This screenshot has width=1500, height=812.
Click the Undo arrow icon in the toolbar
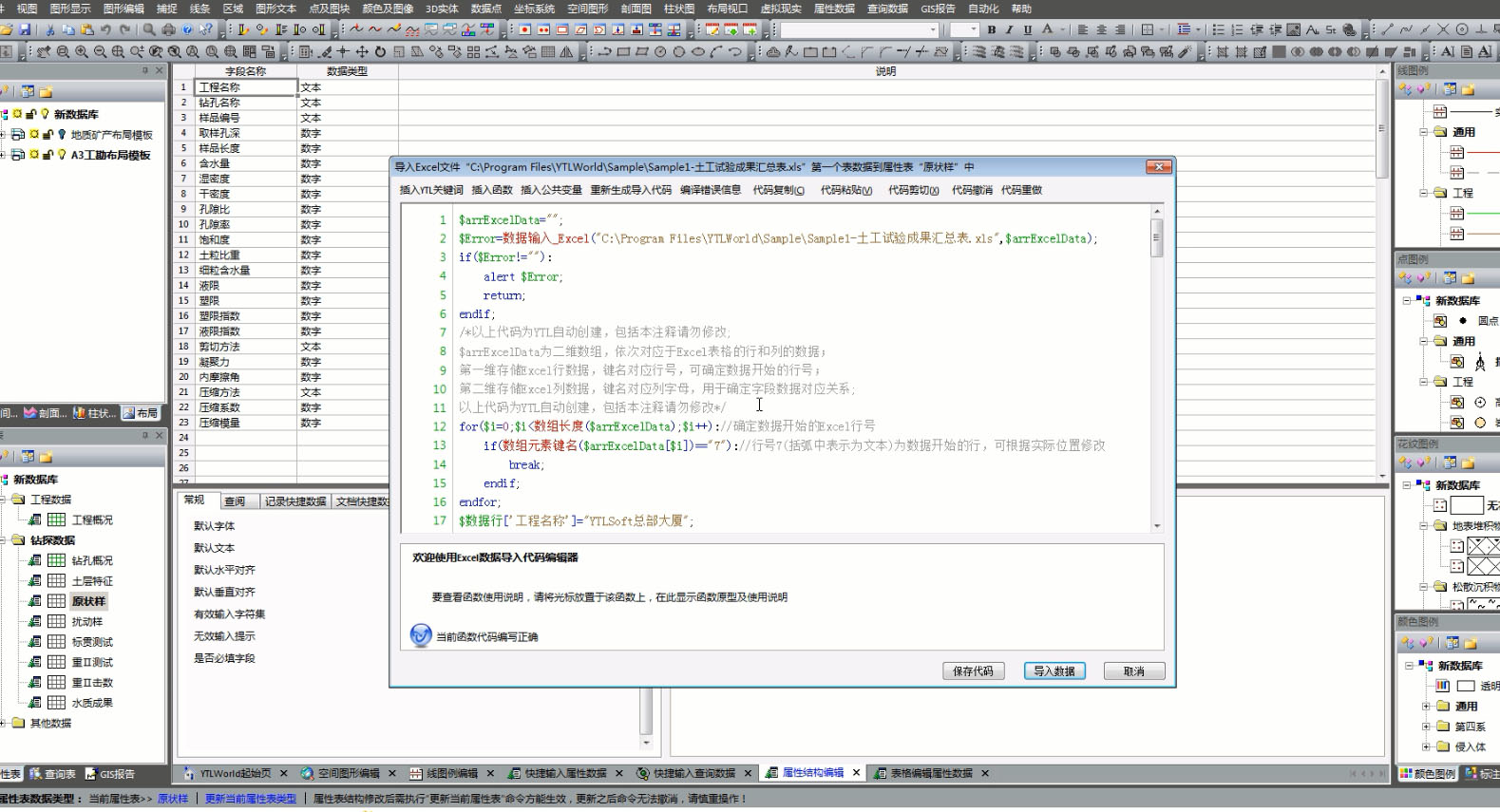point(105,29)
